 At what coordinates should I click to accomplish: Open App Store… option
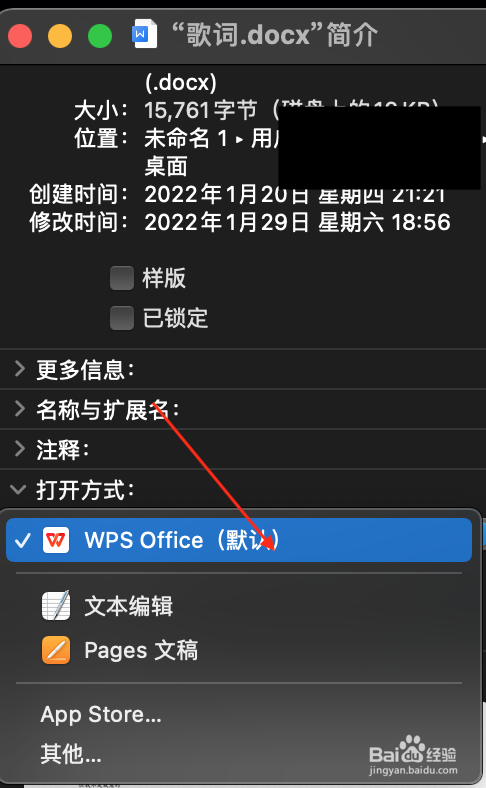click(x=101, y=714)
